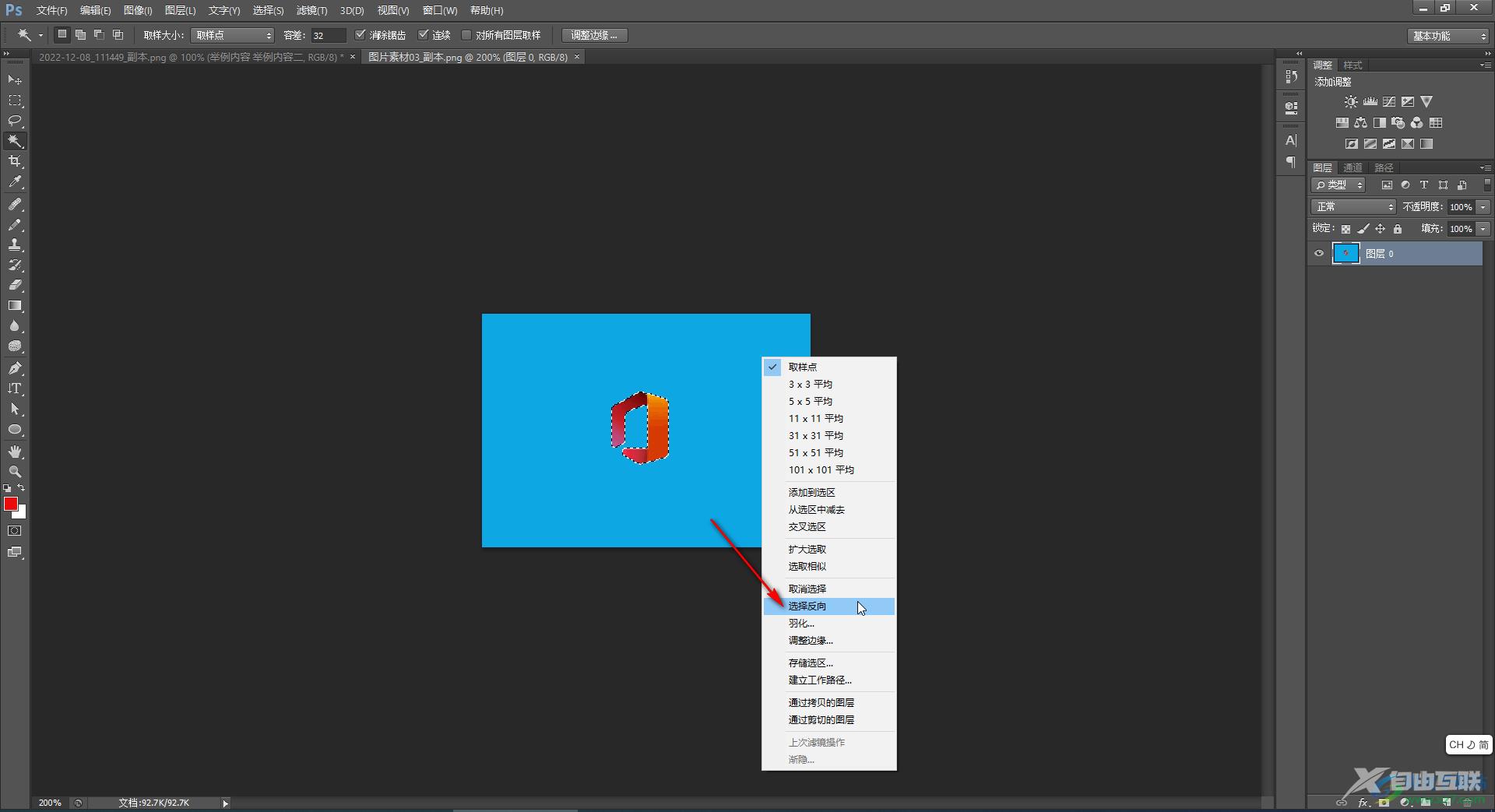1495x812 pixels.
Task: Open the workspace 基本功能 dropdown
Action: point(1448,36)
